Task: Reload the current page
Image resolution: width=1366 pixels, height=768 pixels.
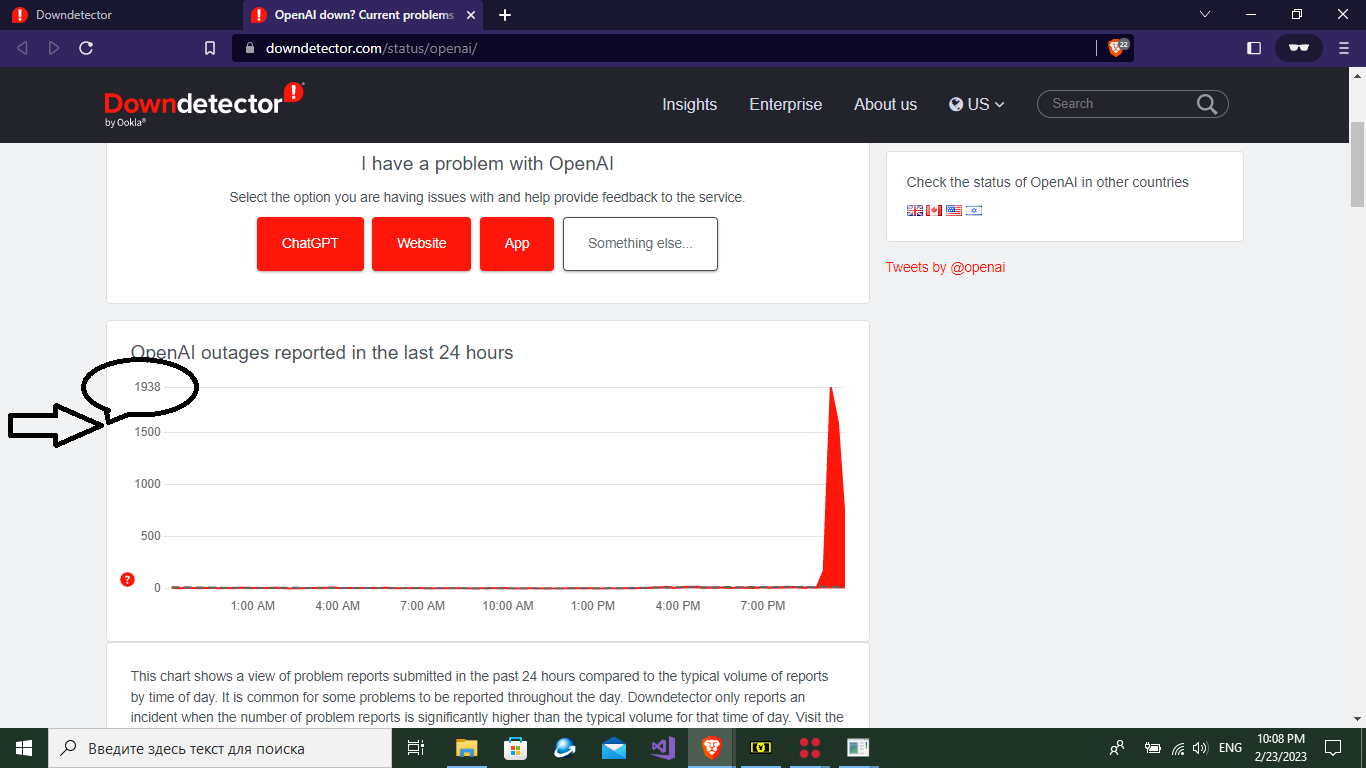Action: point(86,48)
